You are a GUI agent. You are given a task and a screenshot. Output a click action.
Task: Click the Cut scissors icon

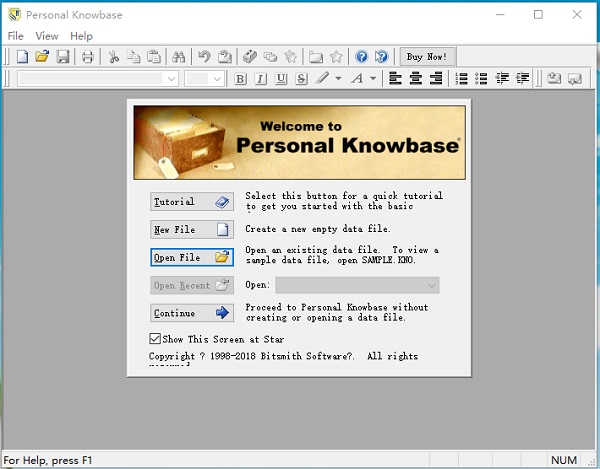113,57
